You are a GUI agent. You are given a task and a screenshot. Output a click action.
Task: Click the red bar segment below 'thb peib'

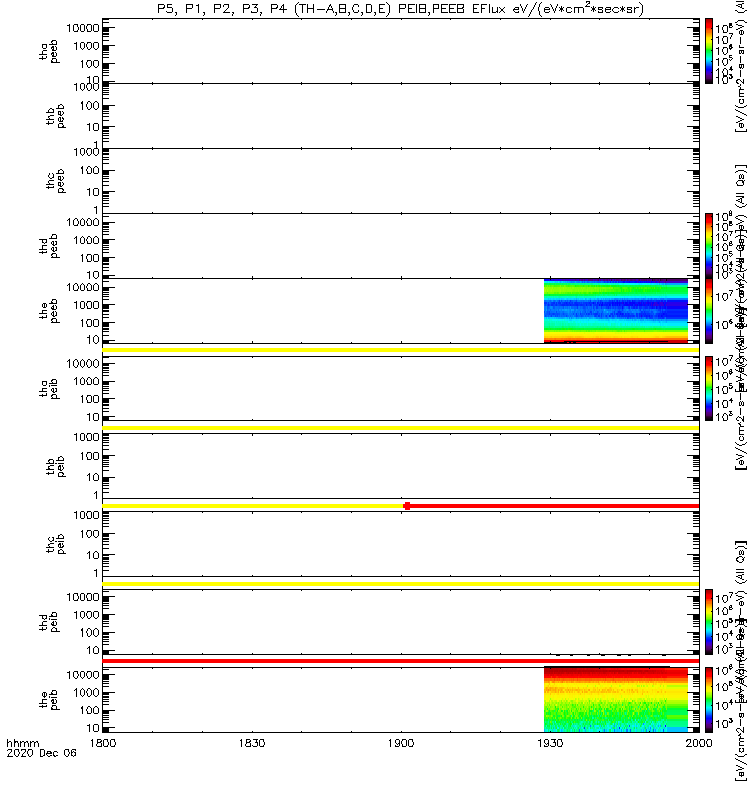(x=553, y=506)
